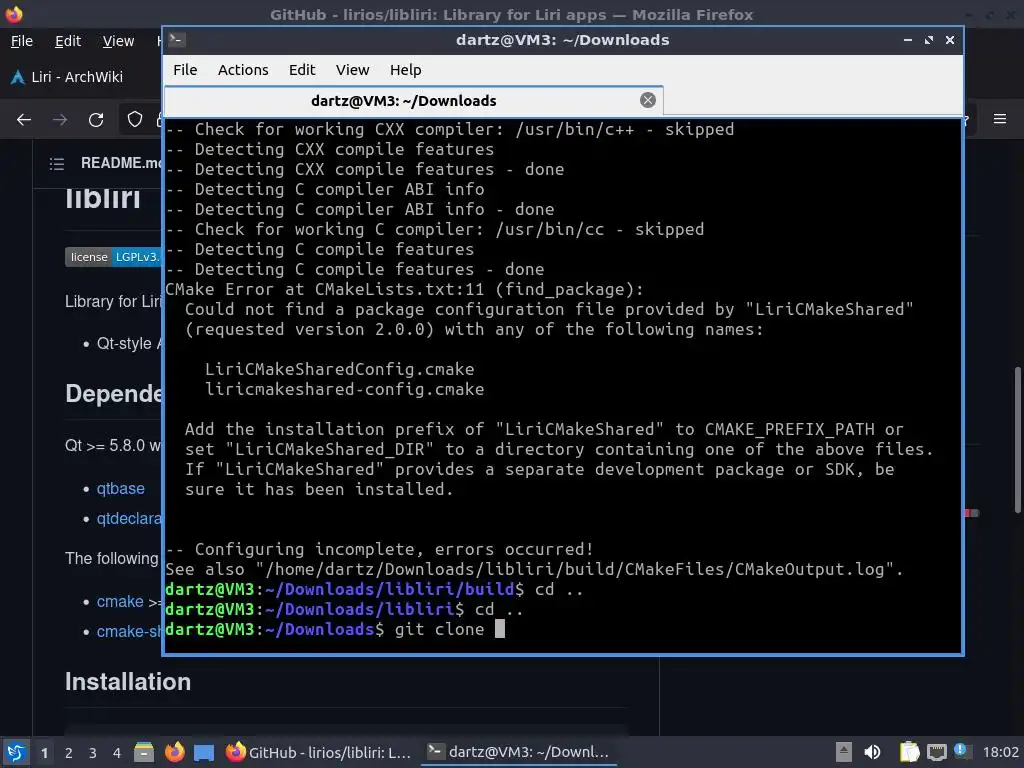This screenshot has width=1024, height=768.
Task: Open Firefox File menu
Action: coord(22,41)
